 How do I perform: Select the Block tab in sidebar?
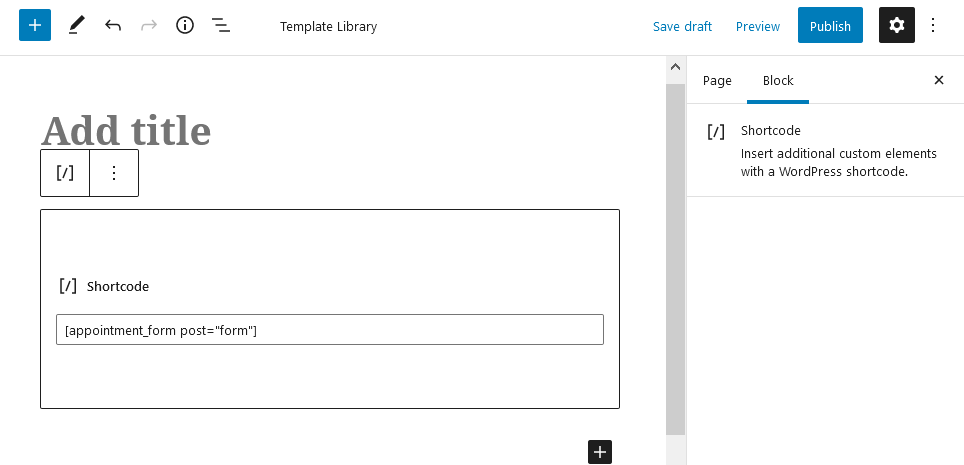click(778, 81)
